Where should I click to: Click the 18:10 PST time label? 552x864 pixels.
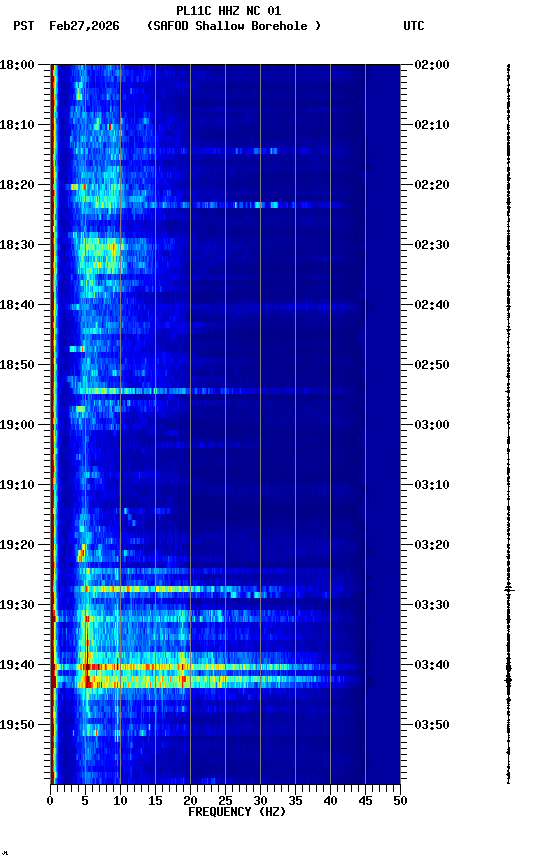[17, 125]
